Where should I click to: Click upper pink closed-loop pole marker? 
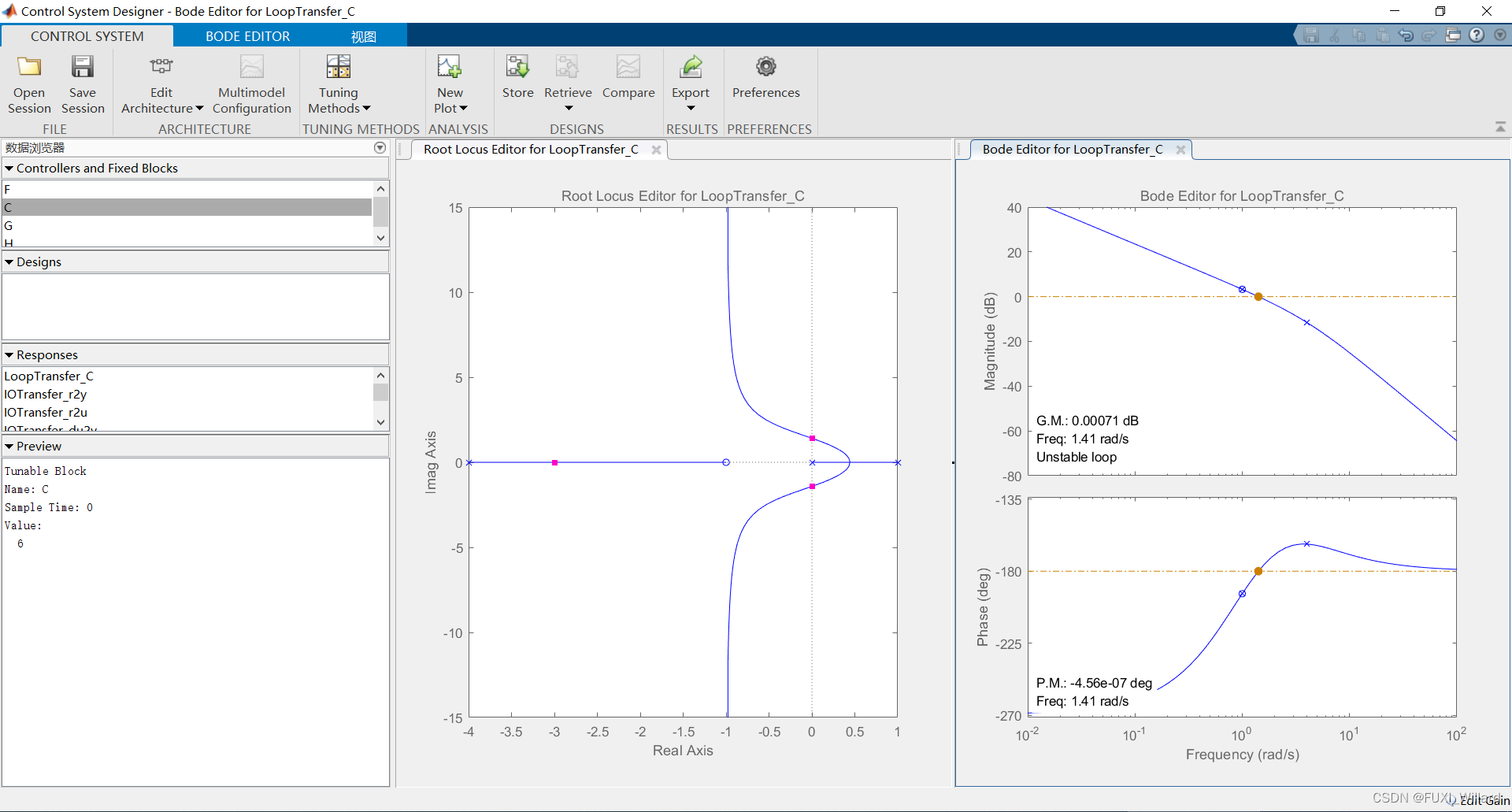click(812, 438)
